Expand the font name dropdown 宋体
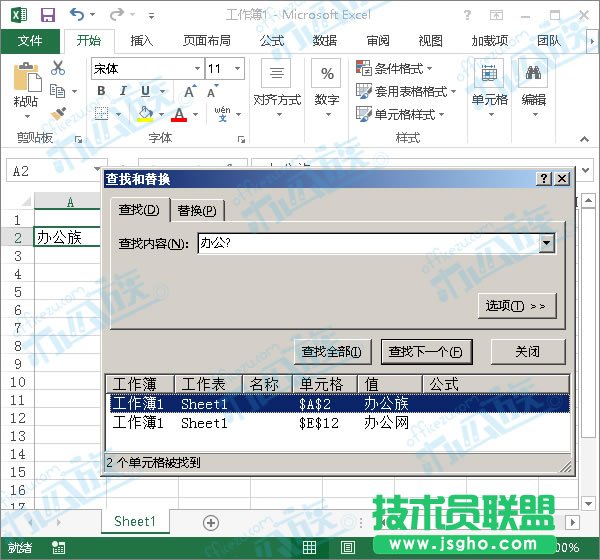 (197, 69)
